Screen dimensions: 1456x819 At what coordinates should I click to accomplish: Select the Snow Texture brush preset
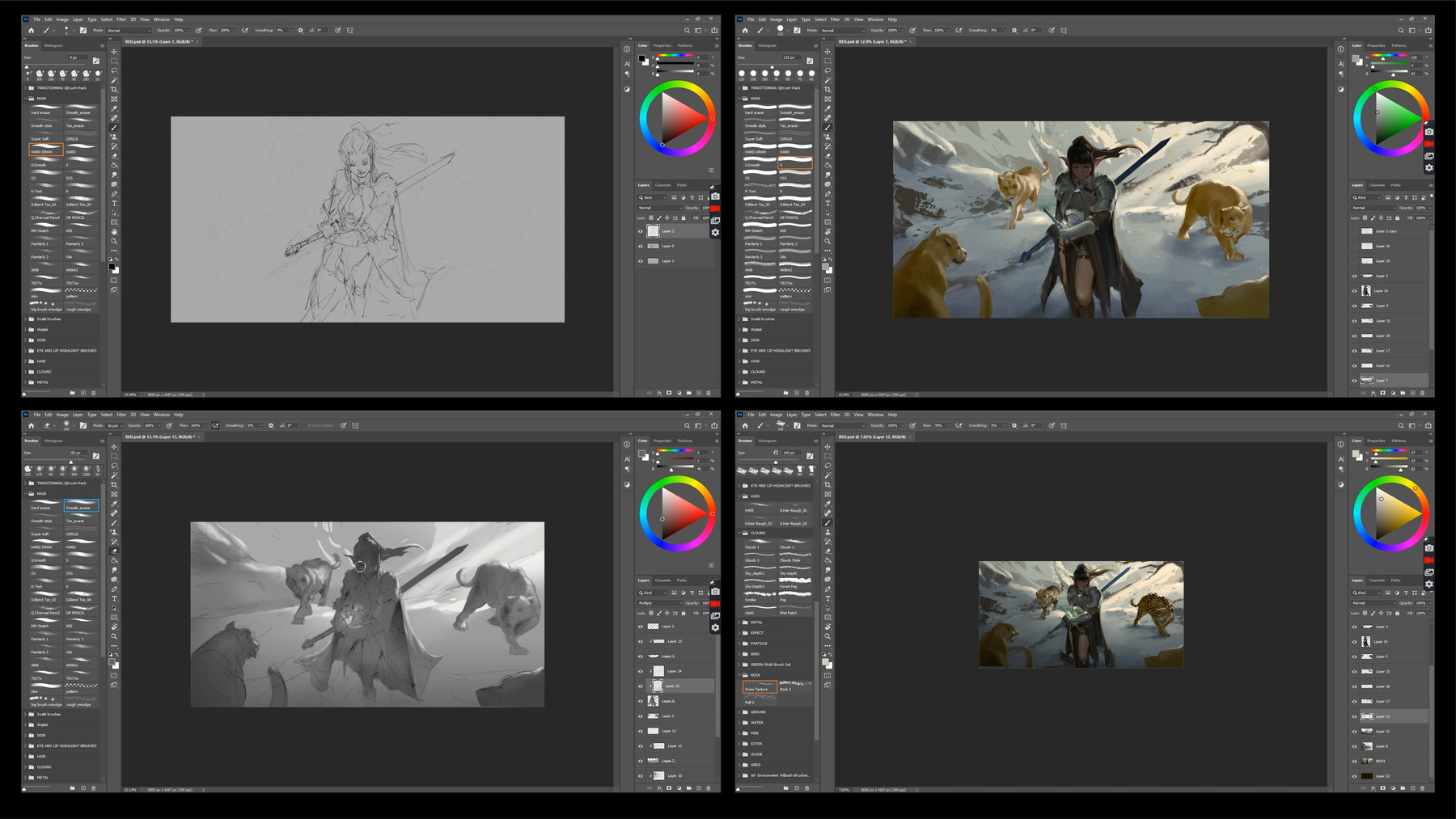pos(759,687)
